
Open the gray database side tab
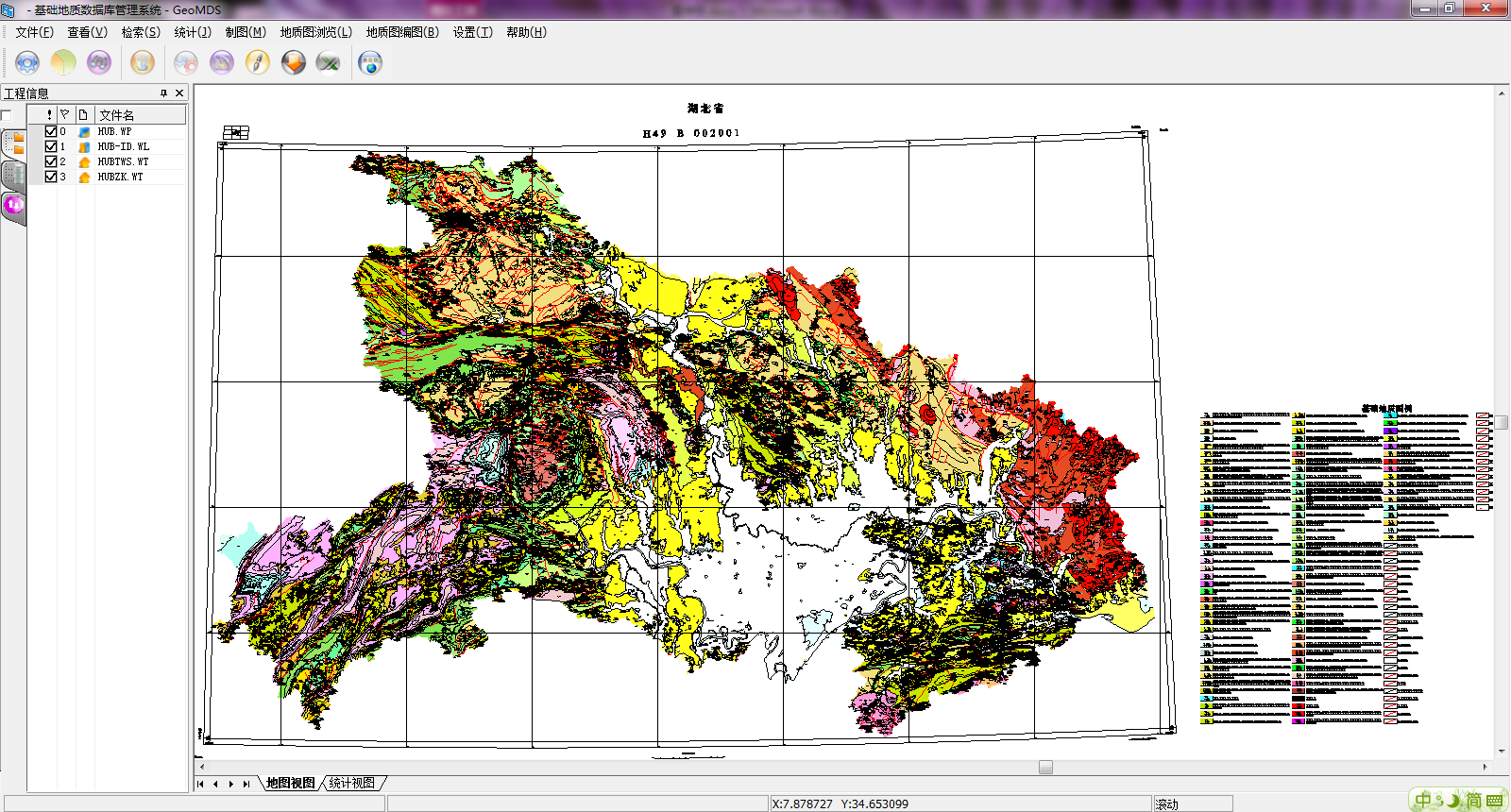coord(14,175)
